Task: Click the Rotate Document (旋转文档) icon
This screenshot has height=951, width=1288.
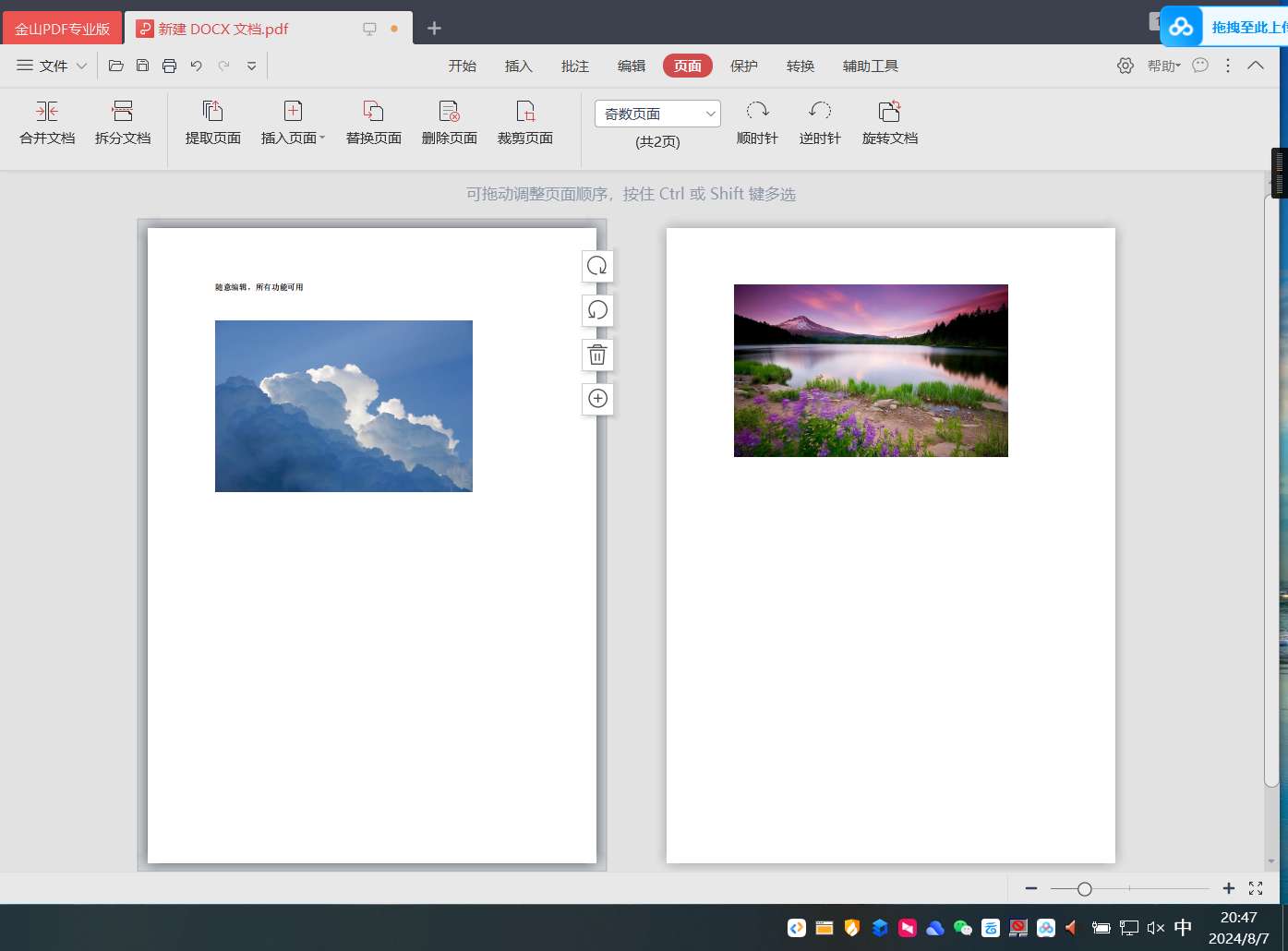Action: pyautogui.click(x=889, y=112)
